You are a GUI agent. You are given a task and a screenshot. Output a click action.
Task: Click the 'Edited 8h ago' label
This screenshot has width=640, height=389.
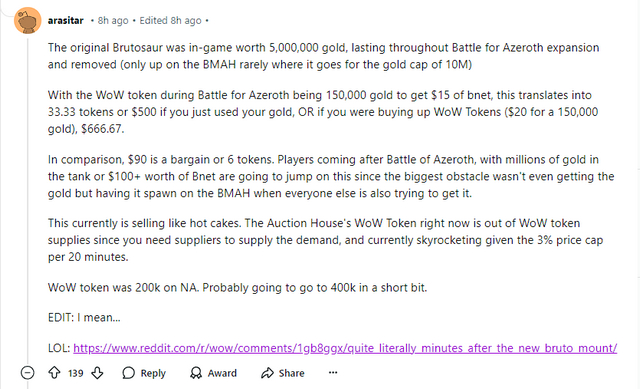[x=170, y=20]
